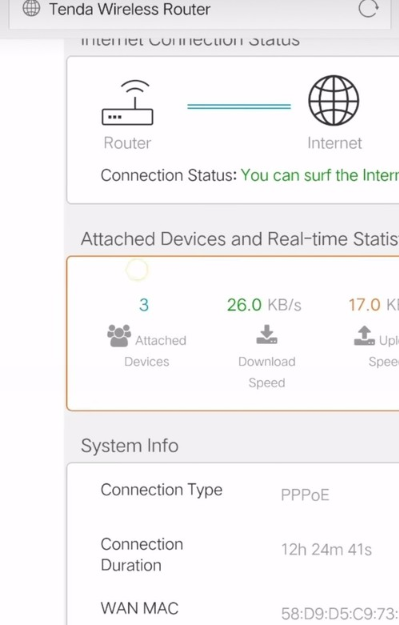399x625 pixels.
Task: Click the connection duration 12h 24m 41s
Action: point(326,550)
